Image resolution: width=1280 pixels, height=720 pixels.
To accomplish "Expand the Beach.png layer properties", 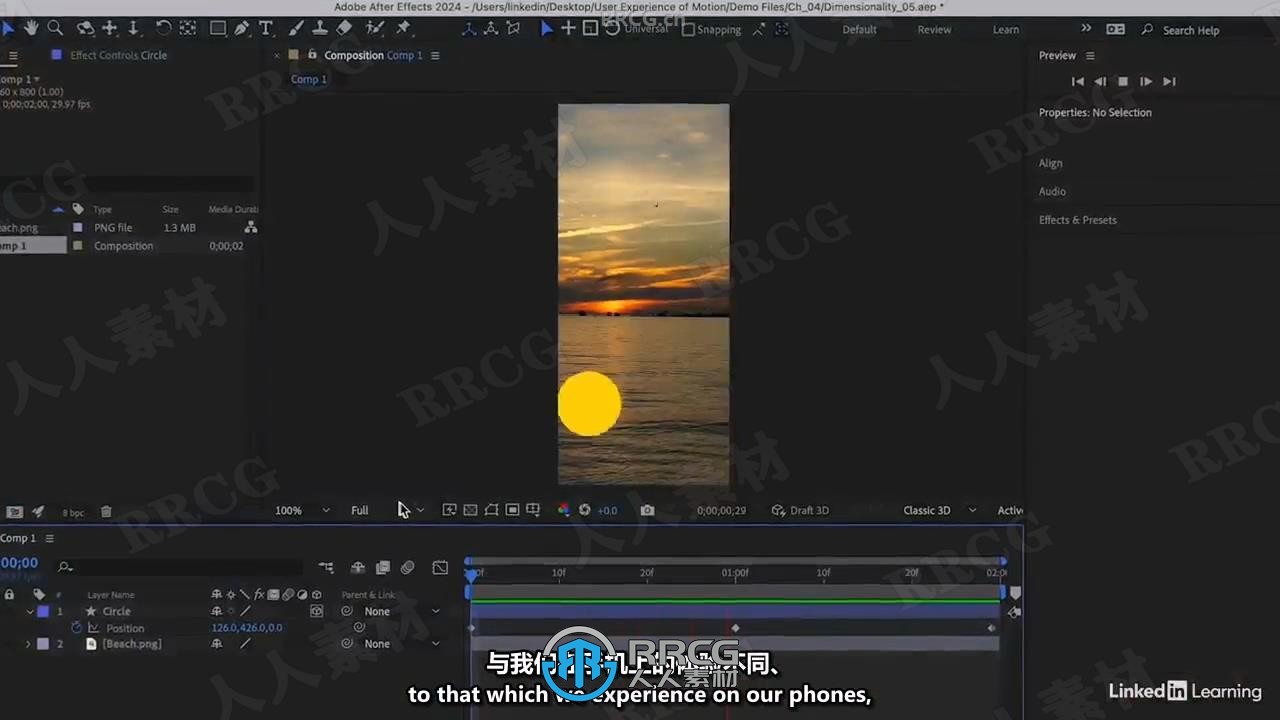I will [28, 644].
